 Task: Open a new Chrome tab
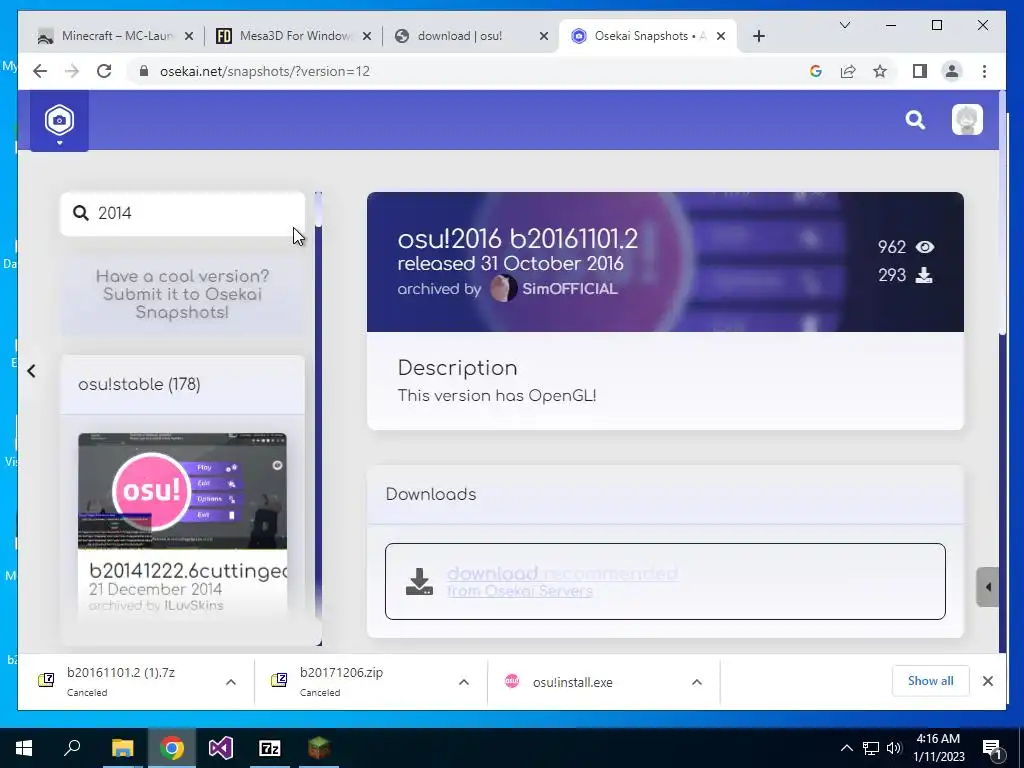pyautogui.click(x=758, y=37)
